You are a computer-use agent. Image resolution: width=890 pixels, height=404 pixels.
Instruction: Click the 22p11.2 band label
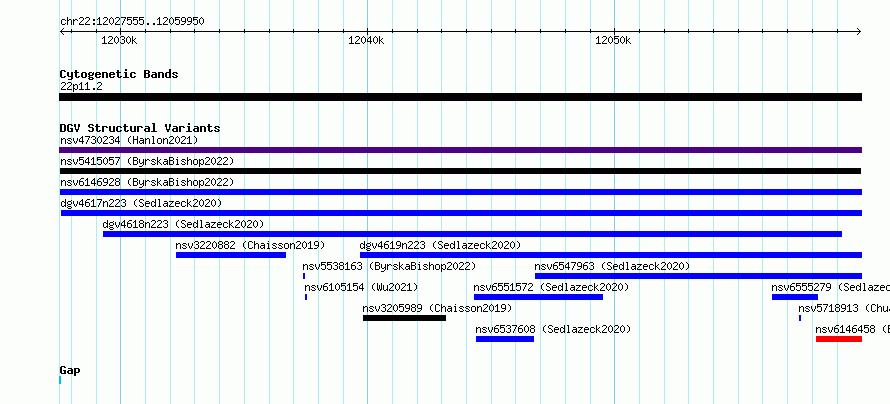[x=81, y=87]
